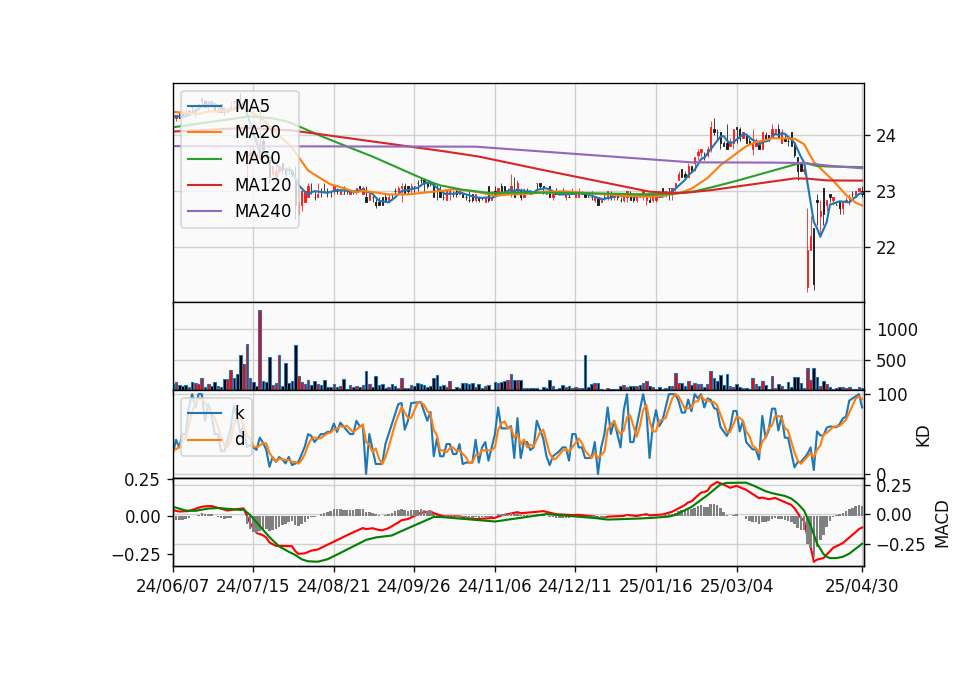Click the 25/04/30 date axis label

pyautogui.click(x=862, y=586)
